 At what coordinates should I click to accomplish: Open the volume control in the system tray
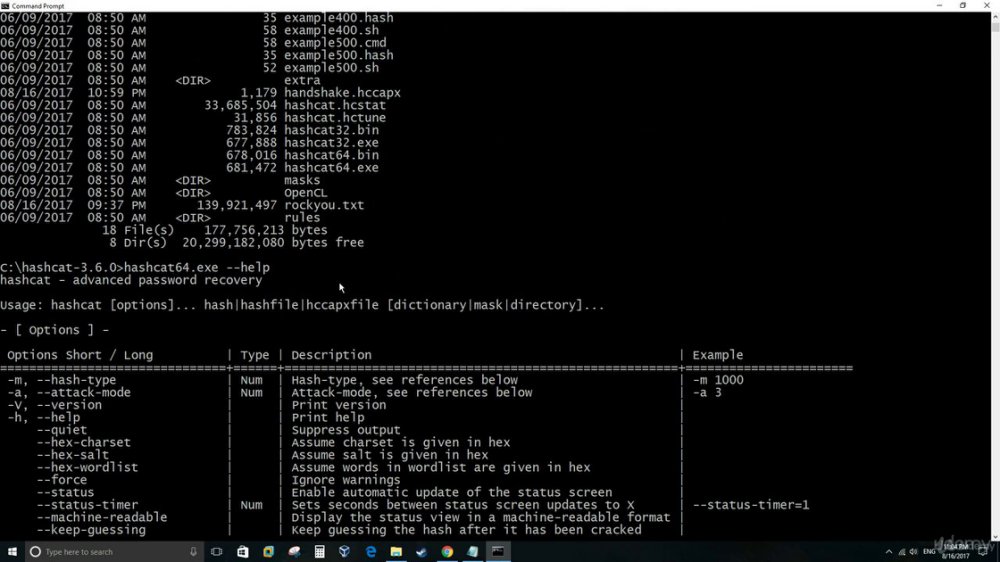coord(913,552)
